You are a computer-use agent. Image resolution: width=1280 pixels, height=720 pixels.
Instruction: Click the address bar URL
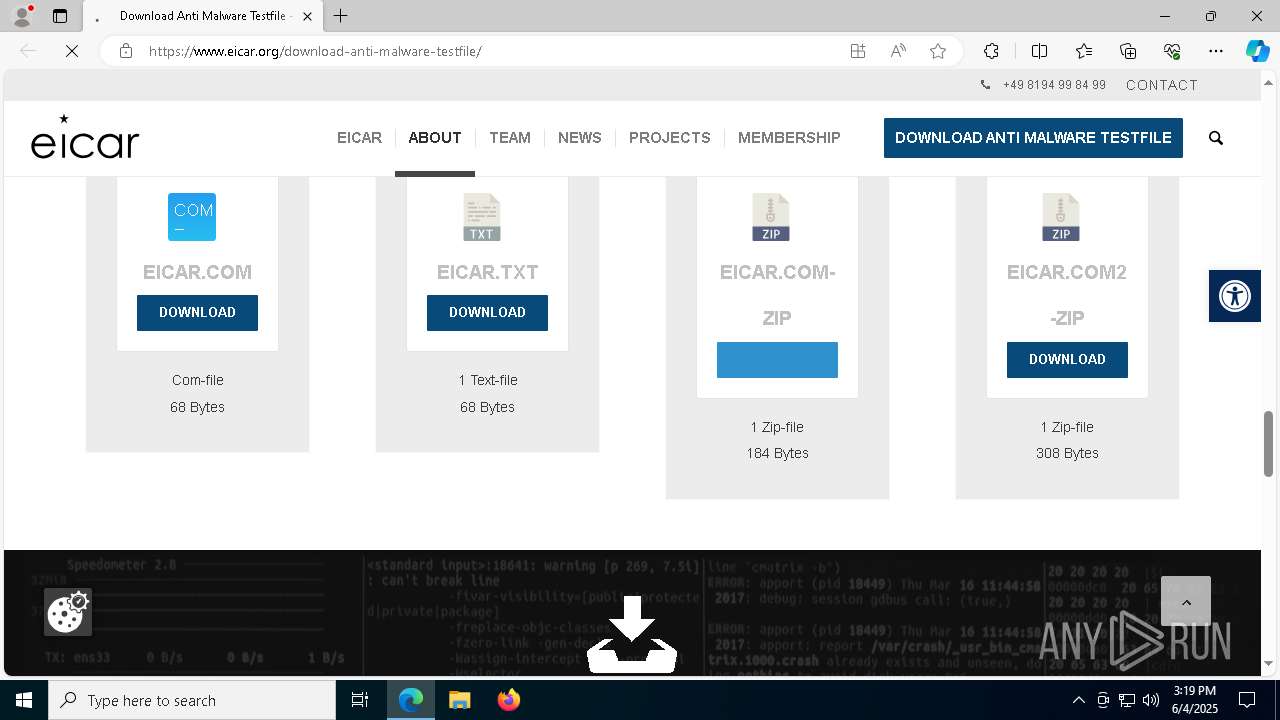point(315,51)
